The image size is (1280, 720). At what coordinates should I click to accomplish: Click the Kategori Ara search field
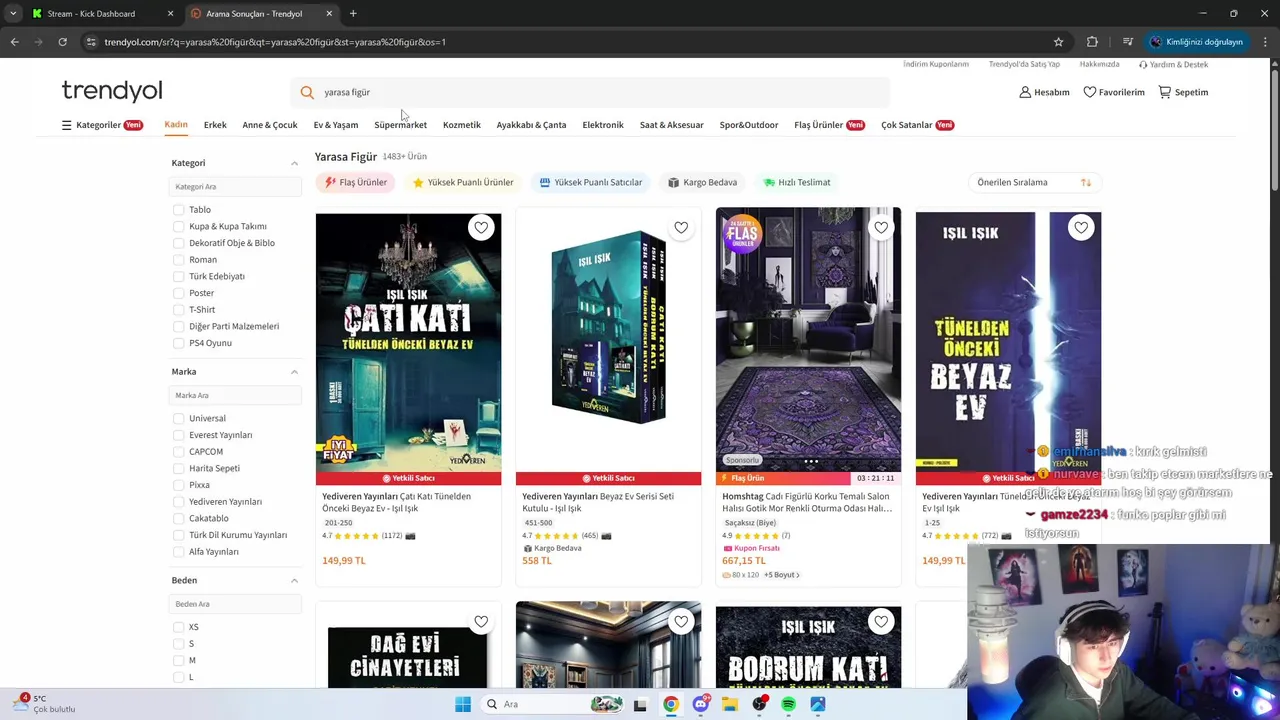point(235,187)
